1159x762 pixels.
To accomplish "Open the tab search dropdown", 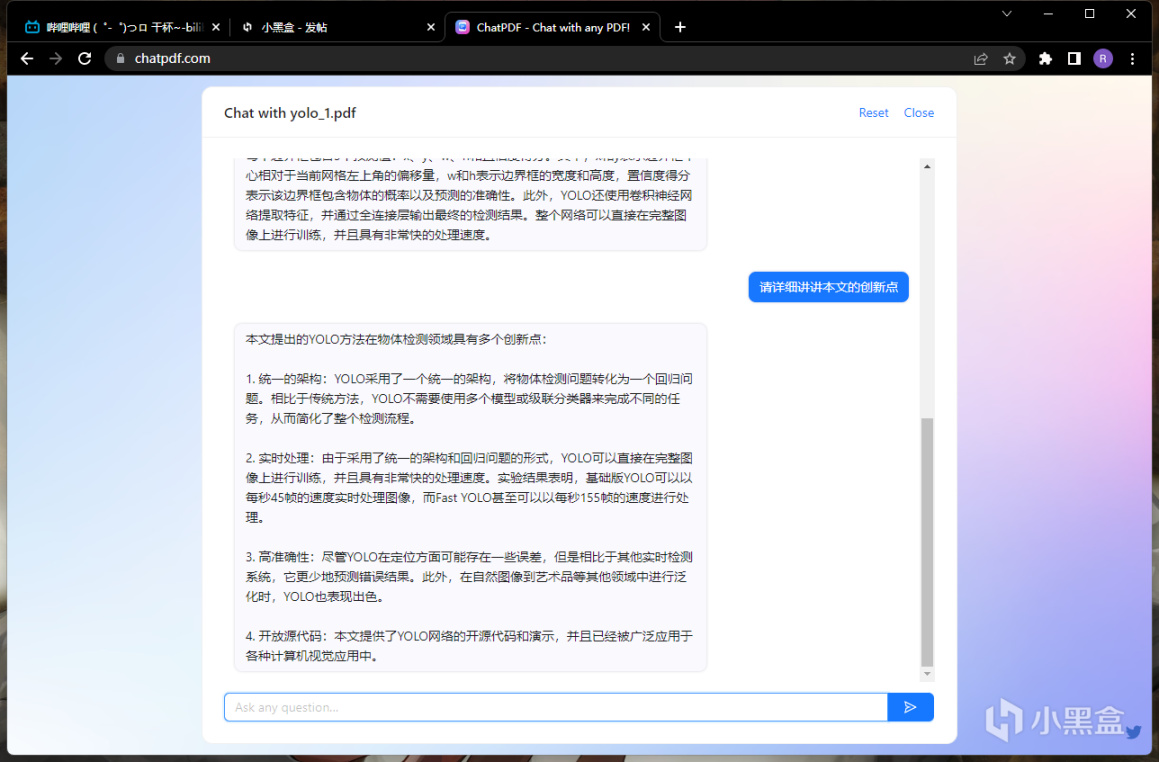I will coord(1007,13).
